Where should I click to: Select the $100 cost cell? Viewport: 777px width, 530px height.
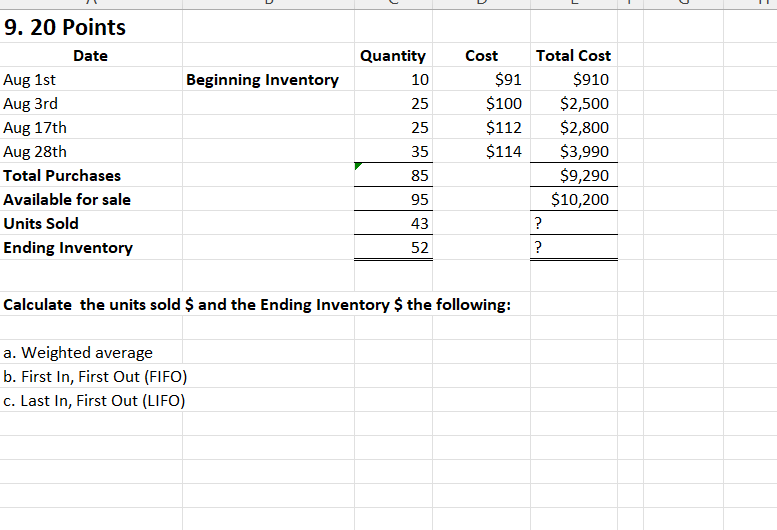point(481,103)
